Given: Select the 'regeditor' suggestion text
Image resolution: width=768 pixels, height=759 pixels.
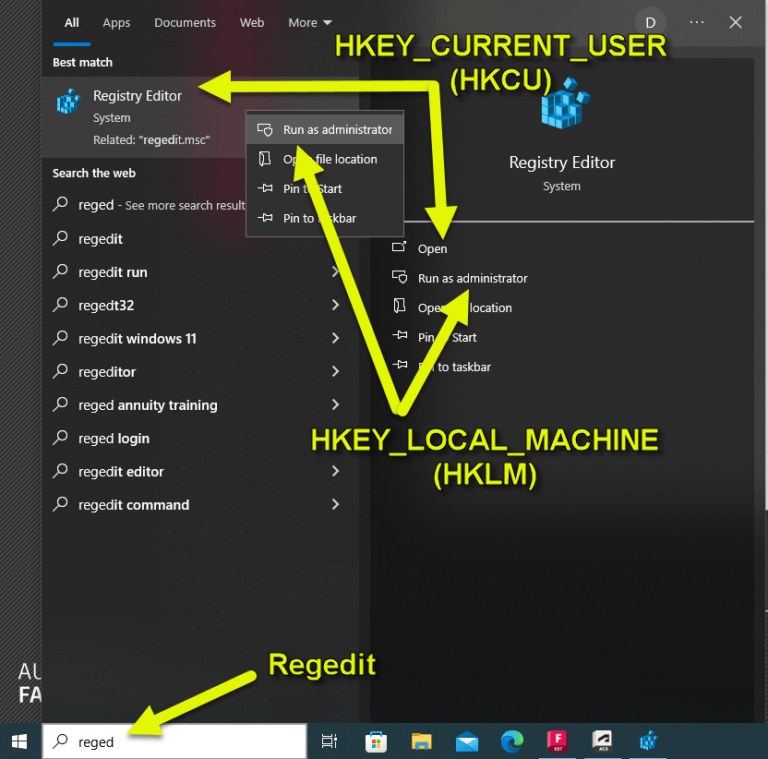Looking at the screenshot, I should pyautogui.click(x=107, y=372).
